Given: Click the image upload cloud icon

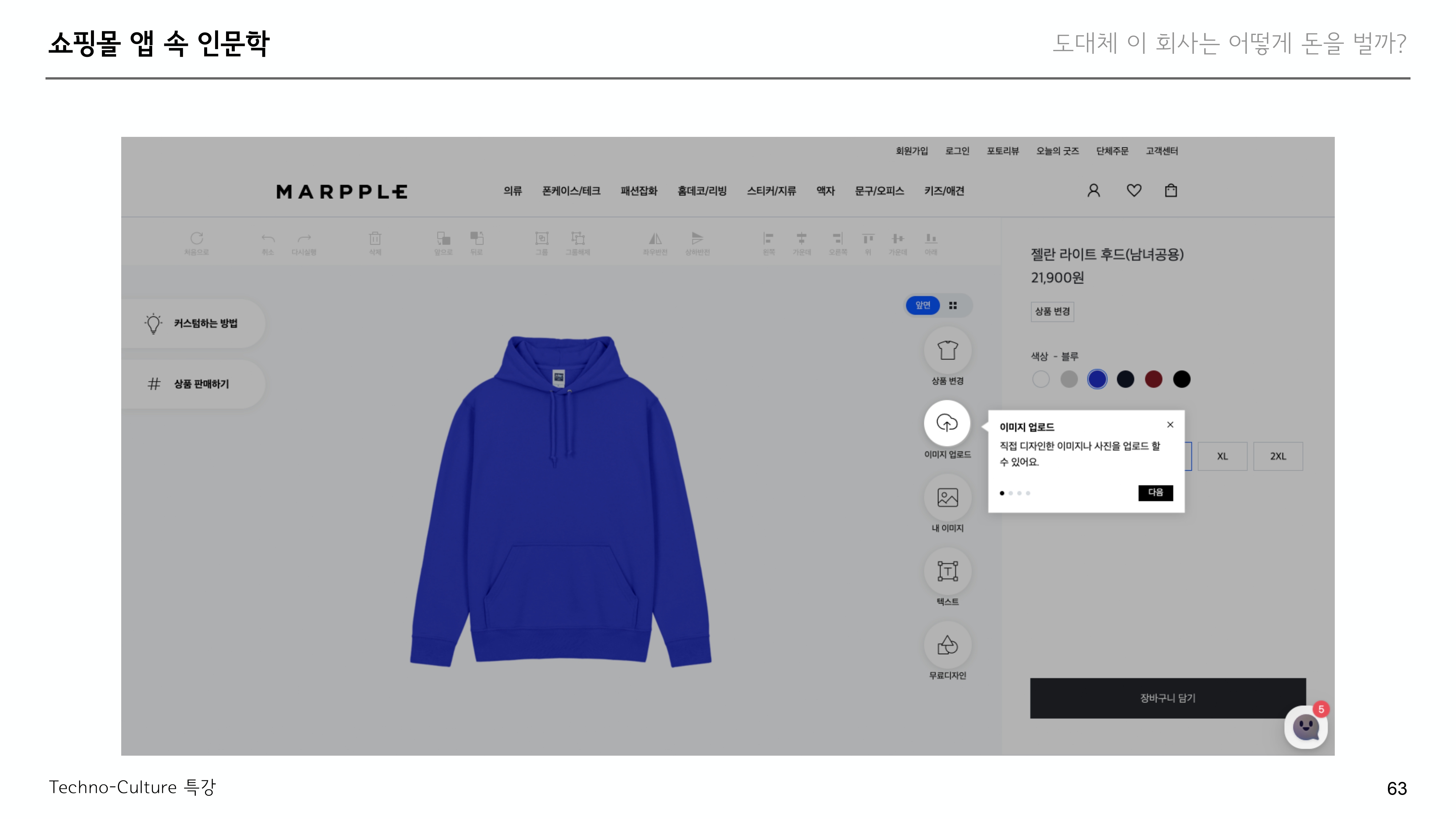Looking at the screenshot, I should (947, 423).
